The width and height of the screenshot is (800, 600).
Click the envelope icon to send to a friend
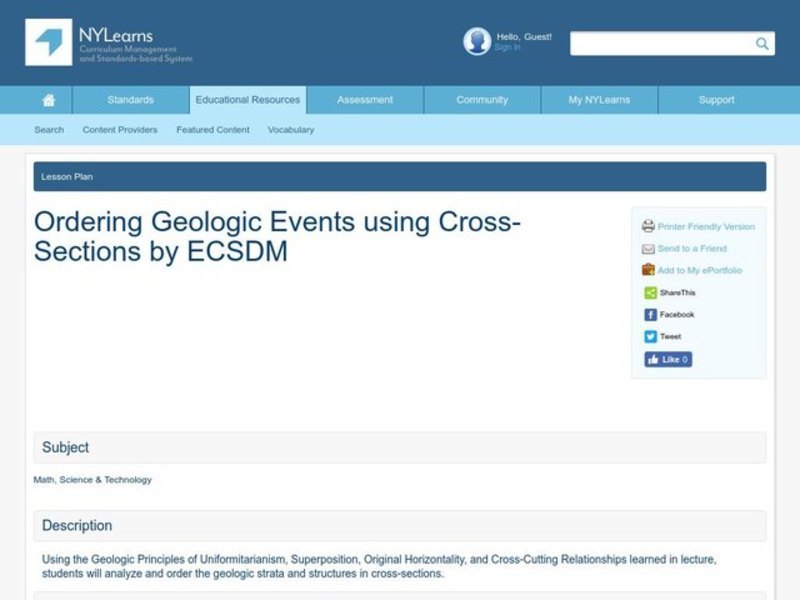tap(648, 248)
